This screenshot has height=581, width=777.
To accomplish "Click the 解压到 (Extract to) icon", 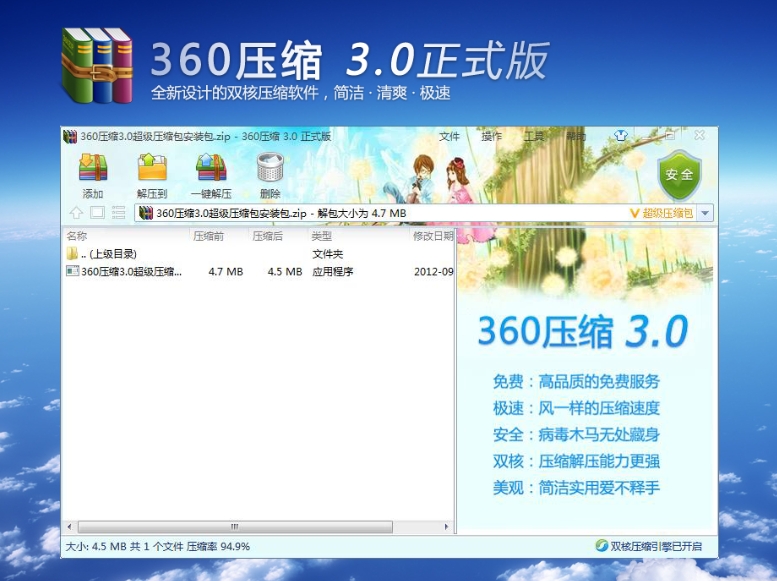I will (152, 168).
